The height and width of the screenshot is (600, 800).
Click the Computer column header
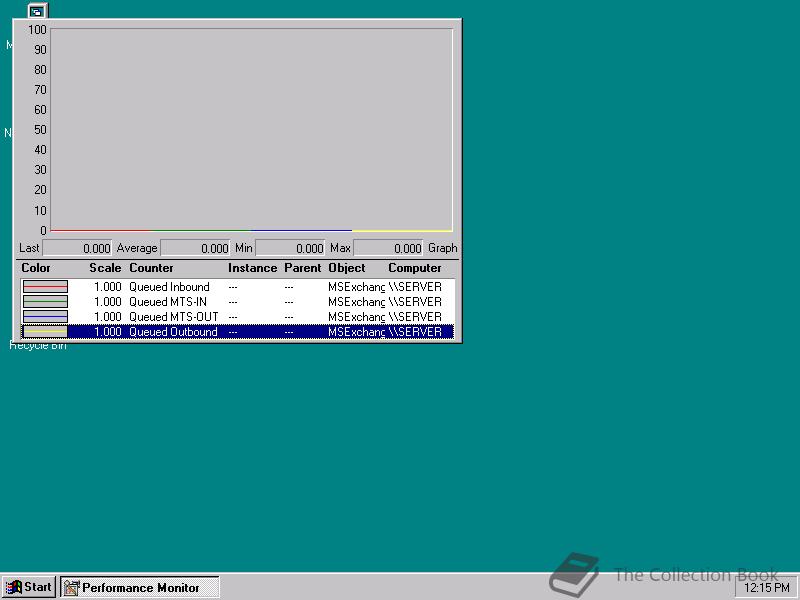point(415,268)
